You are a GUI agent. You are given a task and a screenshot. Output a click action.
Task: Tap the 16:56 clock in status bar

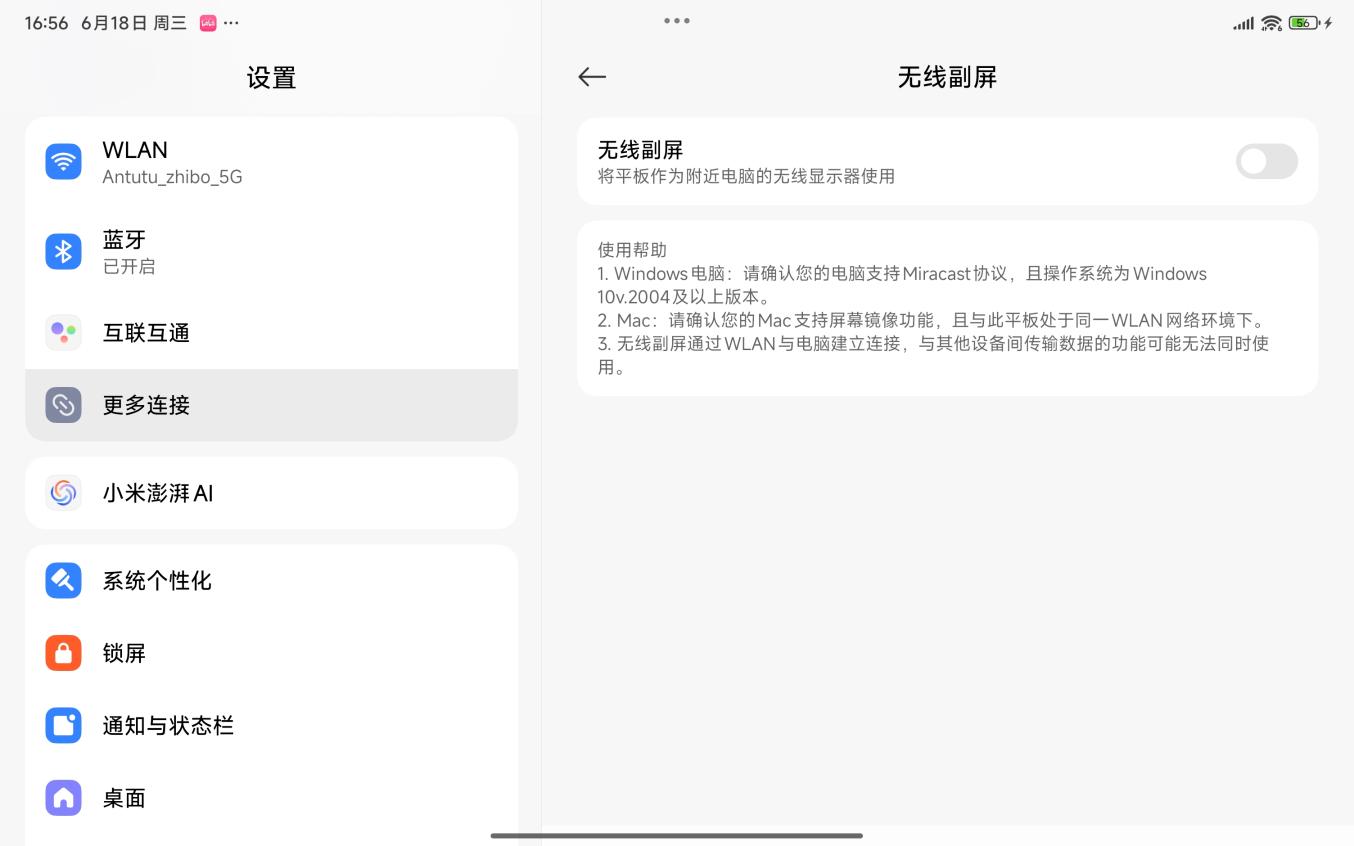coord(46,23)
